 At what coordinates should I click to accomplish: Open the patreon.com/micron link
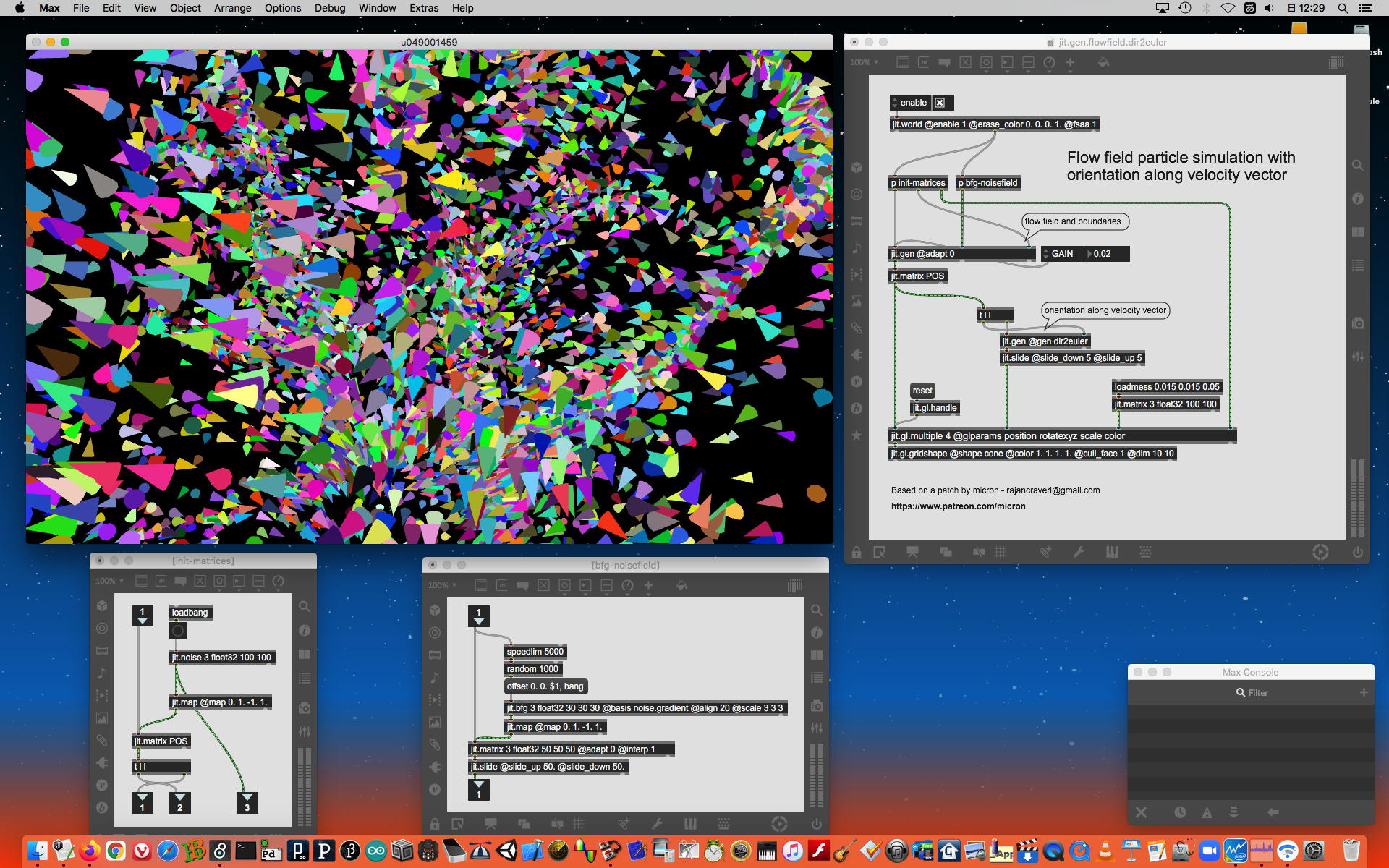958,506
